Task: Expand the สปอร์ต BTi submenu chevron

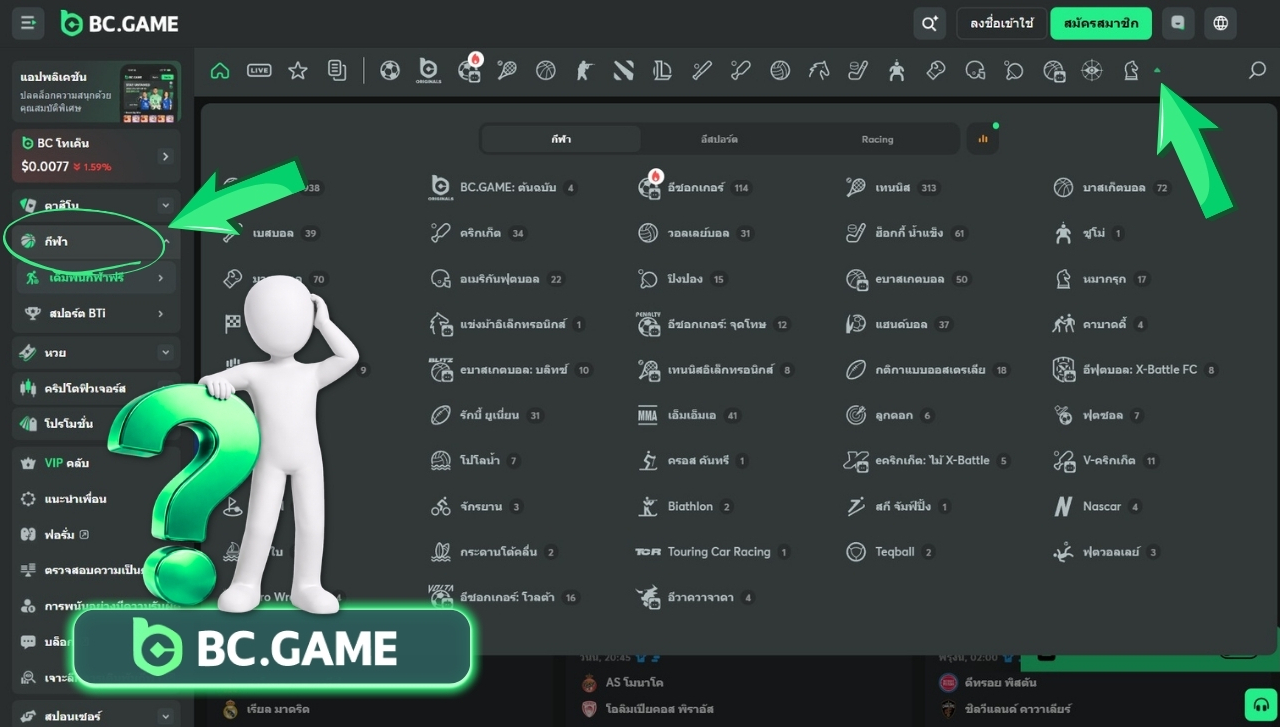Action: click(x=161, y=314)
